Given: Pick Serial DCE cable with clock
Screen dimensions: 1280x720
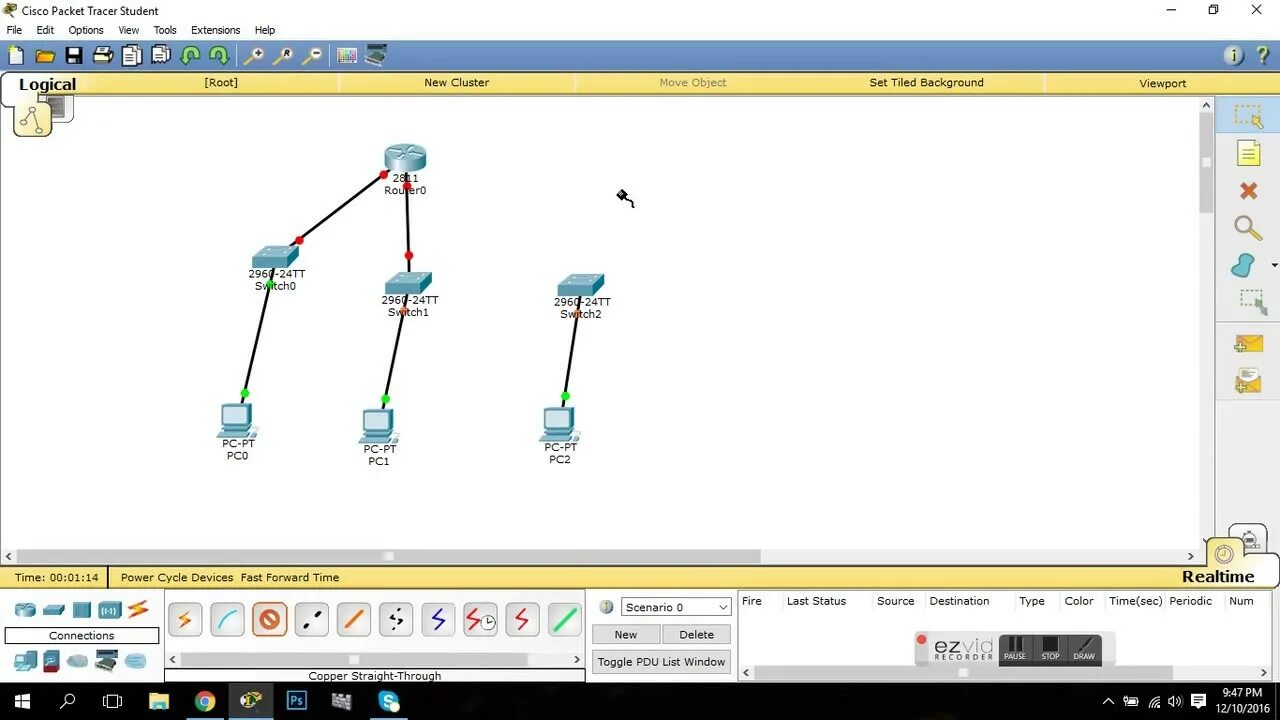Looking at the screenshot, I should click(480, 620).
